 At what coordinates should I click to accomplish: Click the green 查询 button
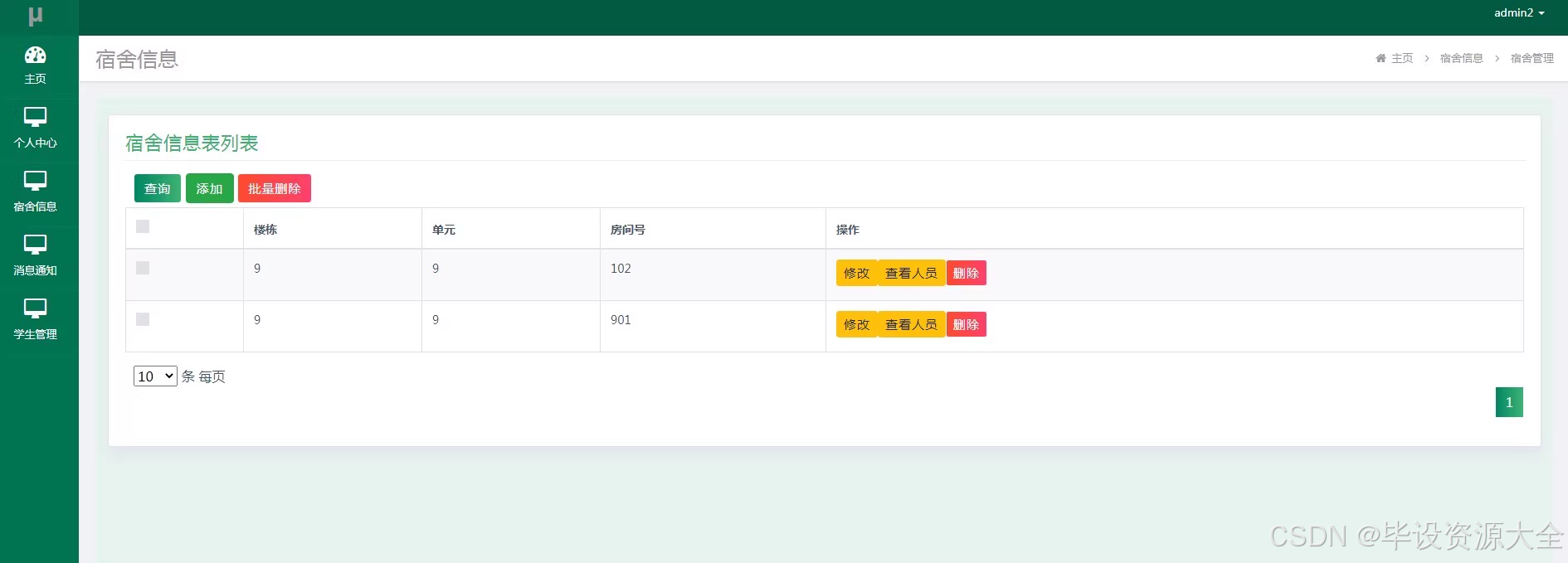(x=158, y=188)
